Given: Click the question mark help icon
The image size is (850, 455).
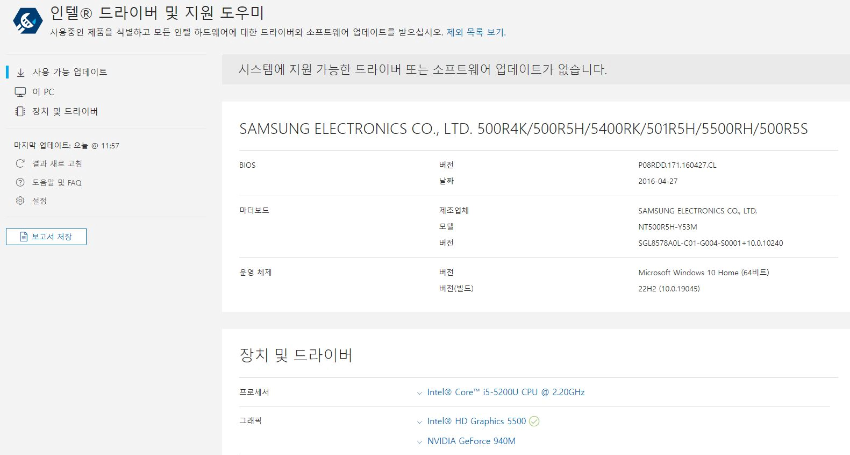Looking at the screenshot, I should click(20, 182).
